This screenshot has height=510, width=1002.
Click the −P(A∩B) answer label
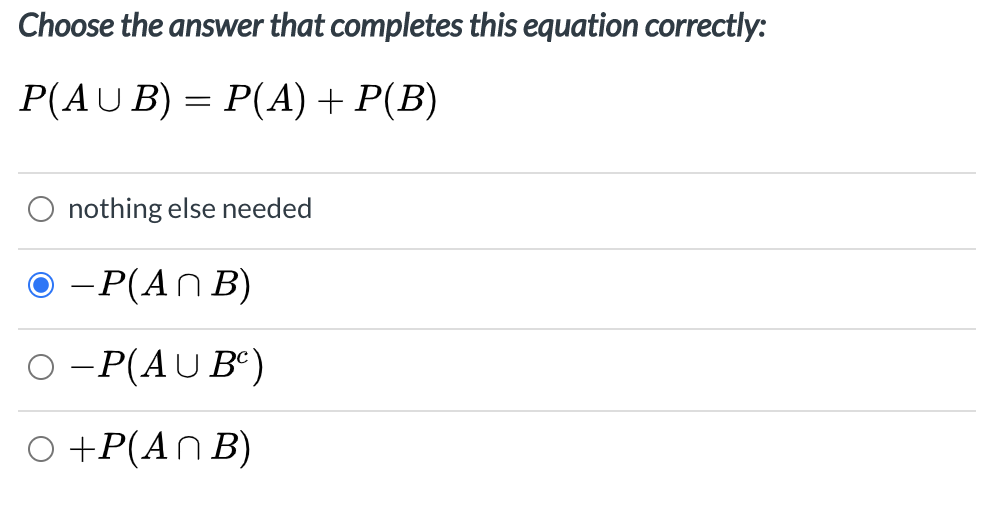pyautogui.click(x=162, y=287)
